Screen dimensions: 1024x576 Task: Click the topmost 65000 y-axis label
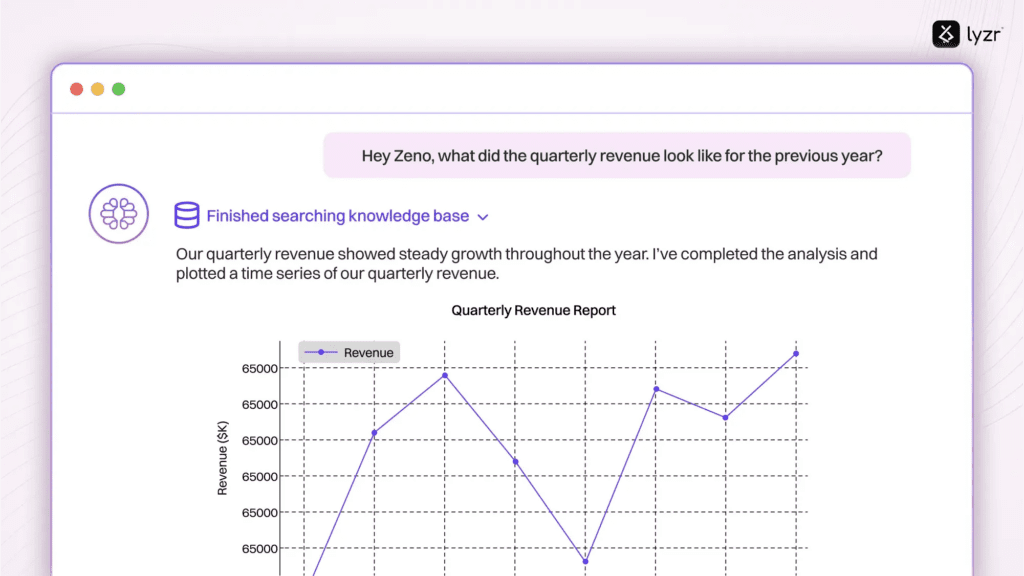[x=259, y=368]
